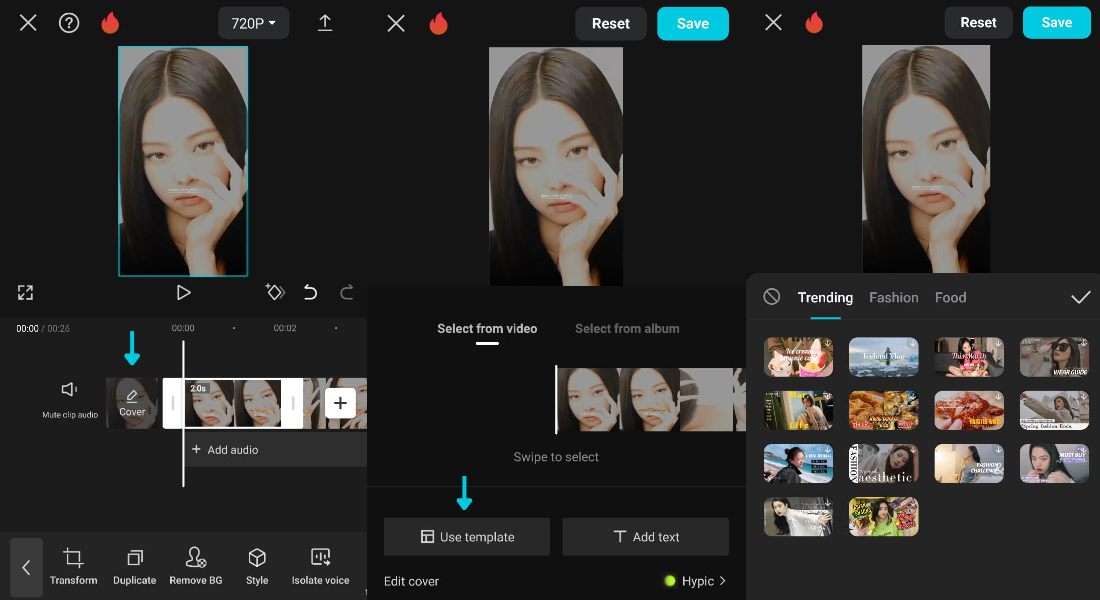This screenshot has width=1100, height=600.
Task: Close the template panel with the right X
Action: [773, 22]
